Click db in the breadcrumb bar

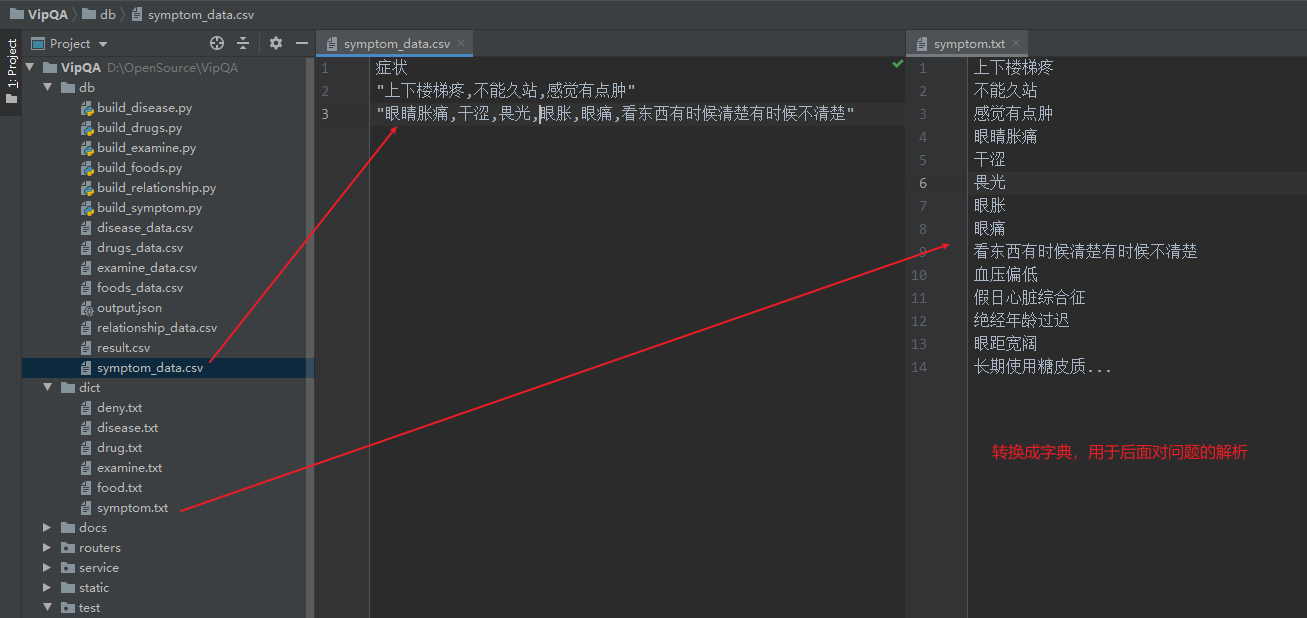(x=98, y=15)
